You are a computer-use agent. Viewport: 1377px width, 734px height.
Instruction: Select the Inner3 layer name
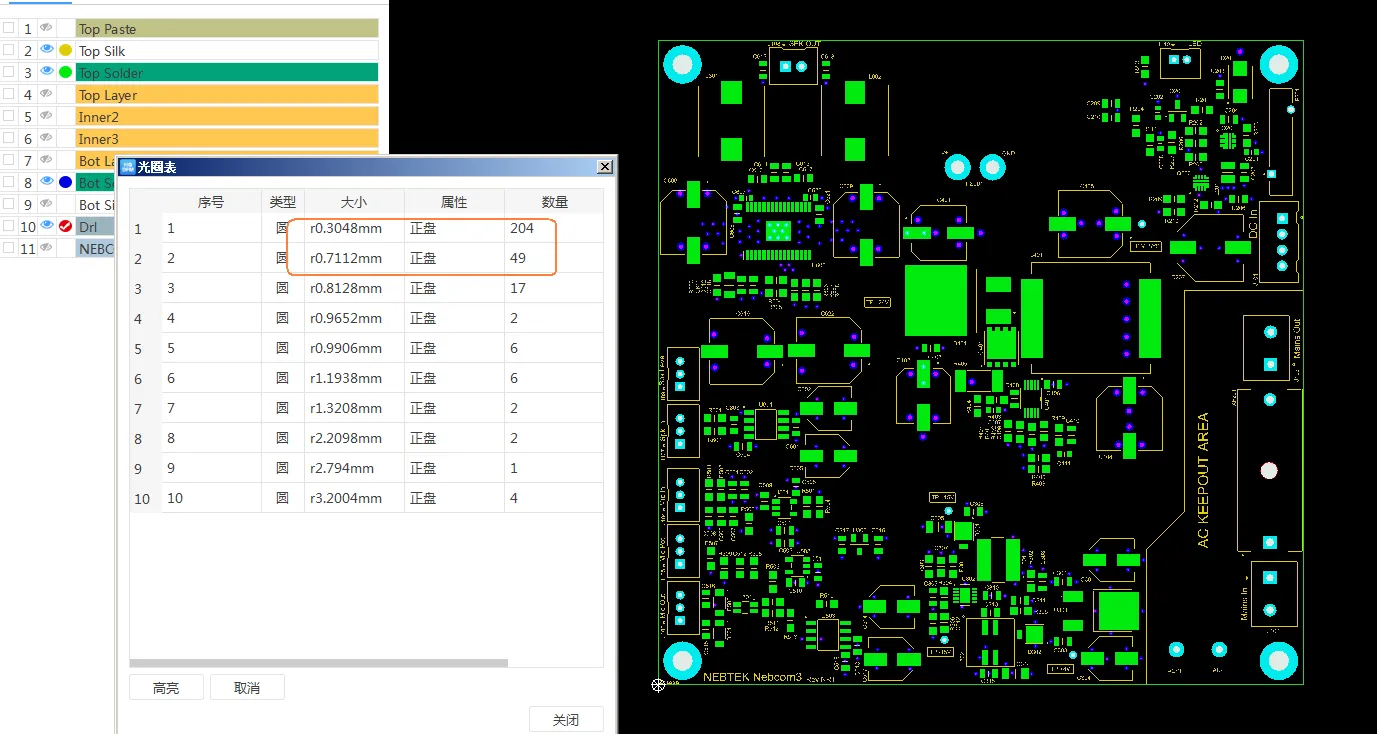(x=227, y=139)
